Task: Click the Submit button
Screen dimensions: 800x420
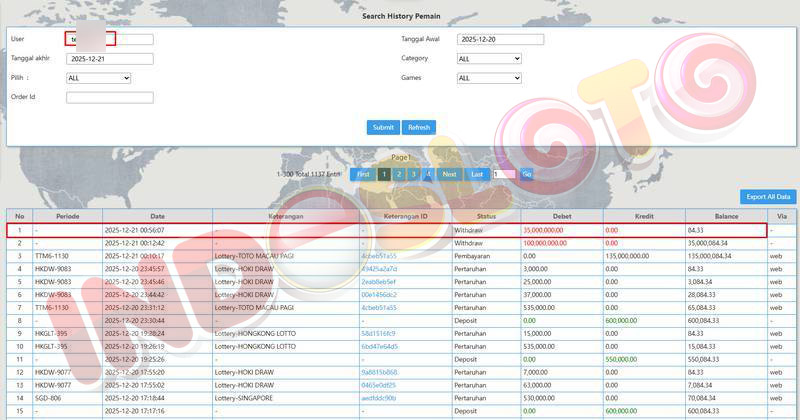Action: [x=382, y=127]
